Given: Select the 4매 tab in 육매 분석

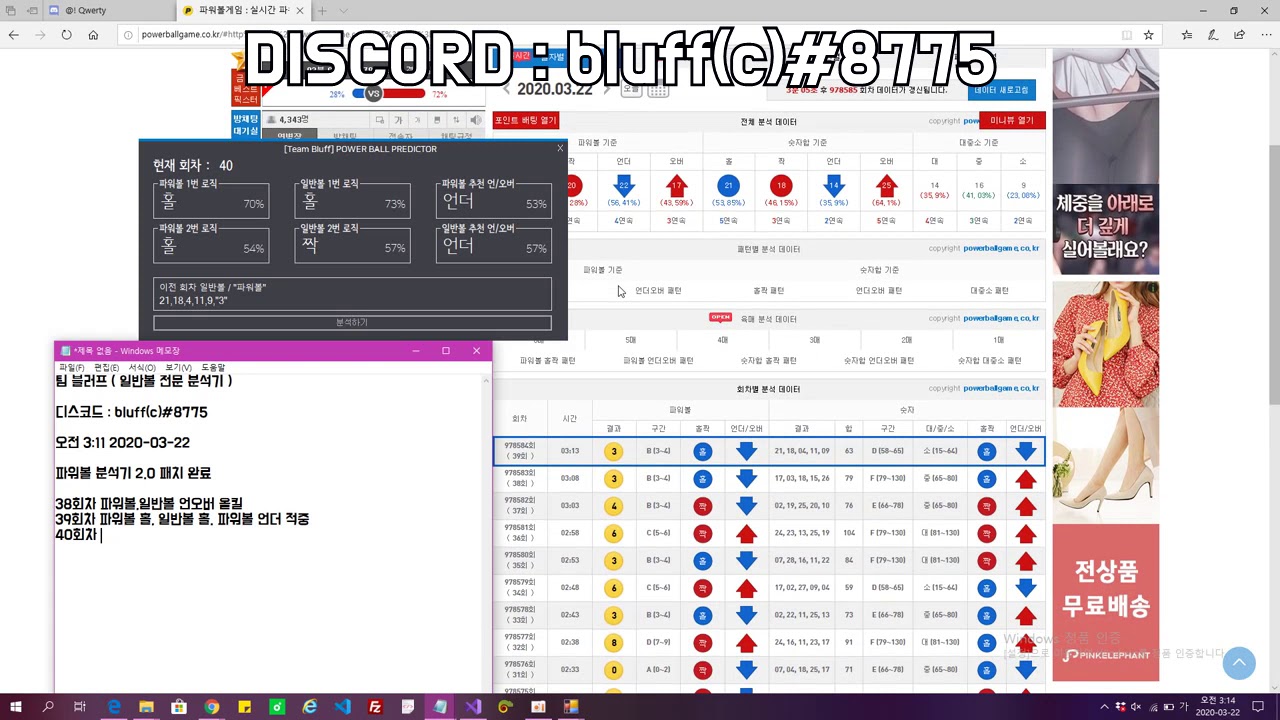Looking at the screenshot, I should click(722, 340).
